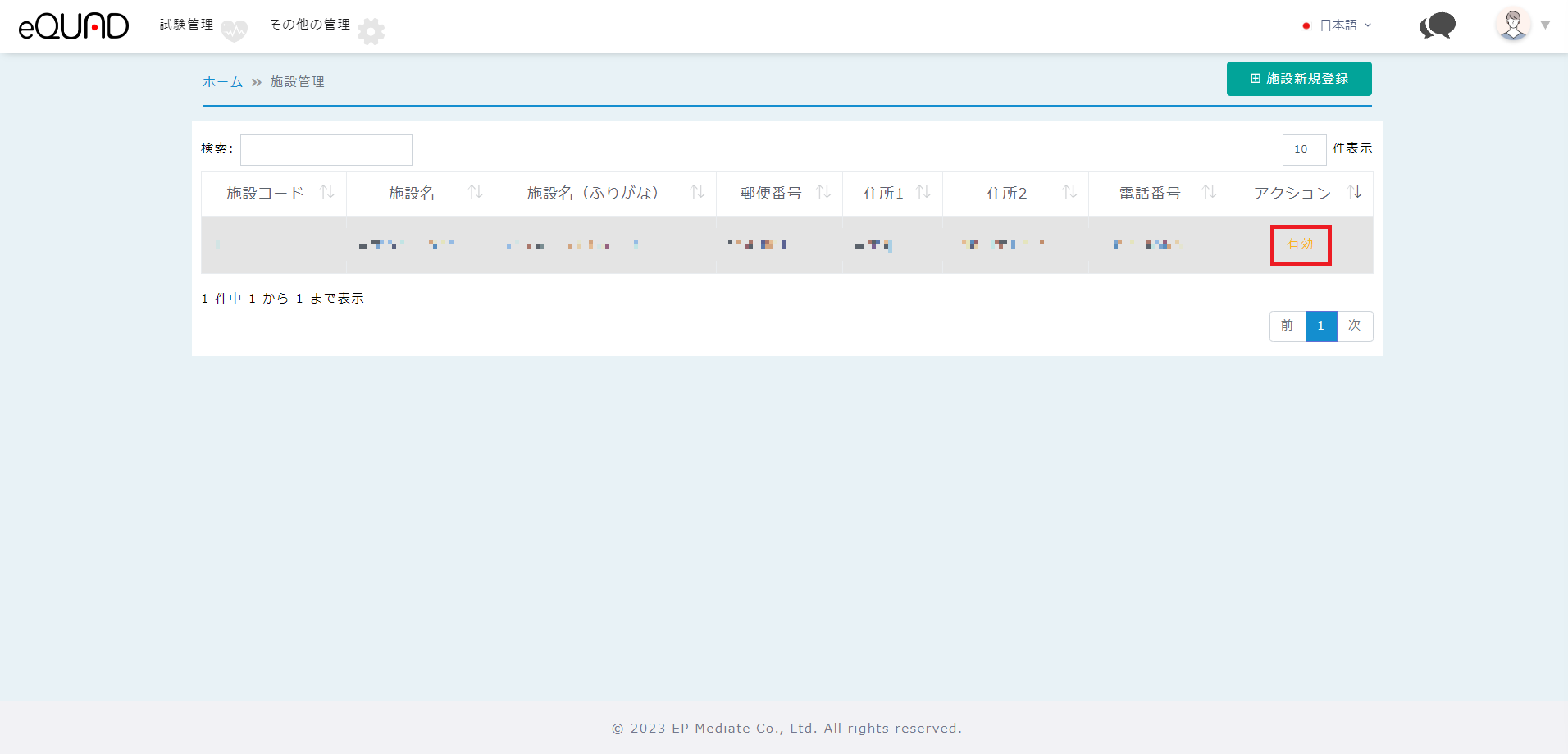Image resolution: width=1568 pixels, height=754 pixels.
Task: Click the gear icon beside その他の管理
Action: 371,31
